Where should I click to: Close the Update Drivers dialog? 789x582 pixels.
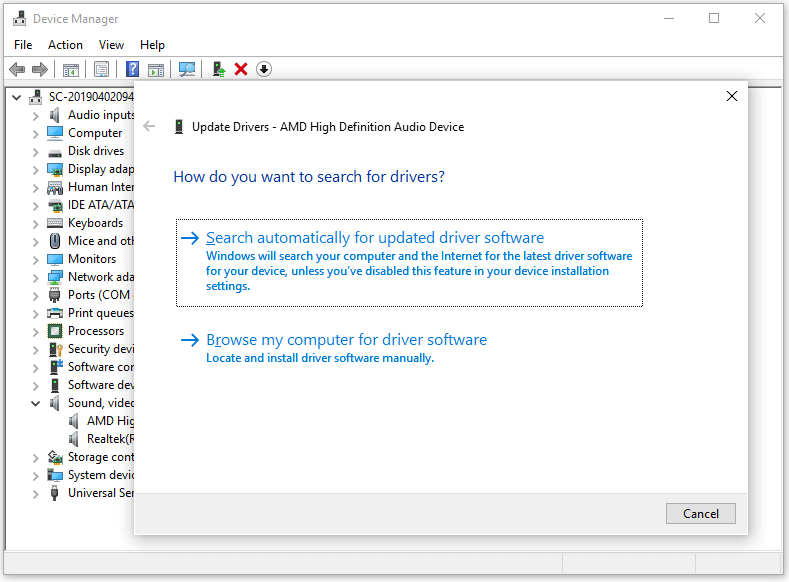[x=732, y=96]
